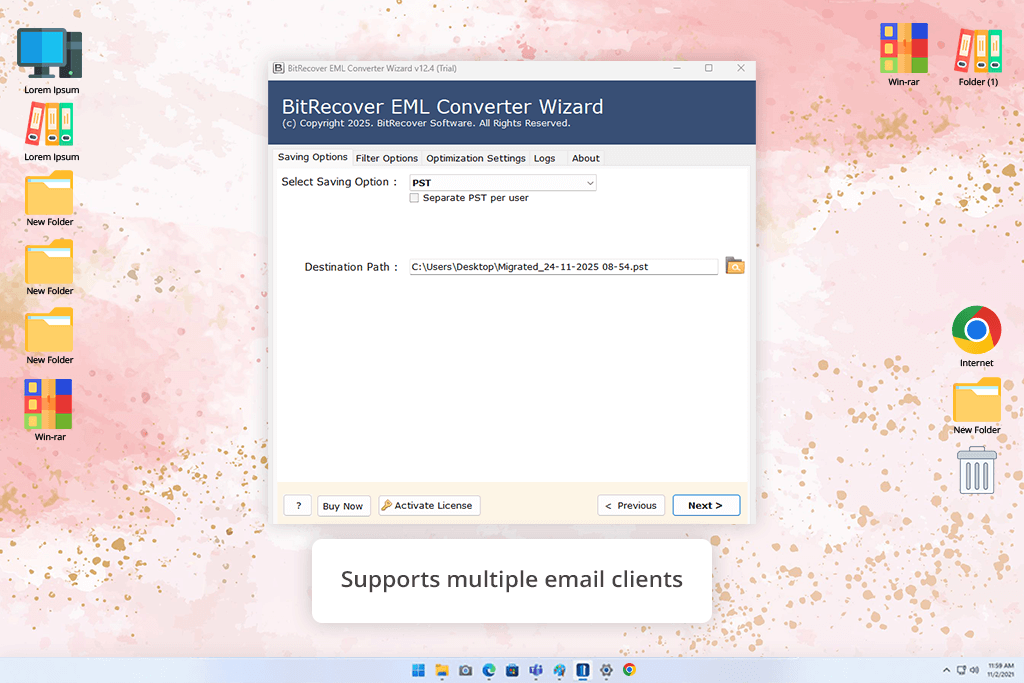Enable the Separate PST per user checkbox
Screen dimensions: 1024x683
coord(414,198)
